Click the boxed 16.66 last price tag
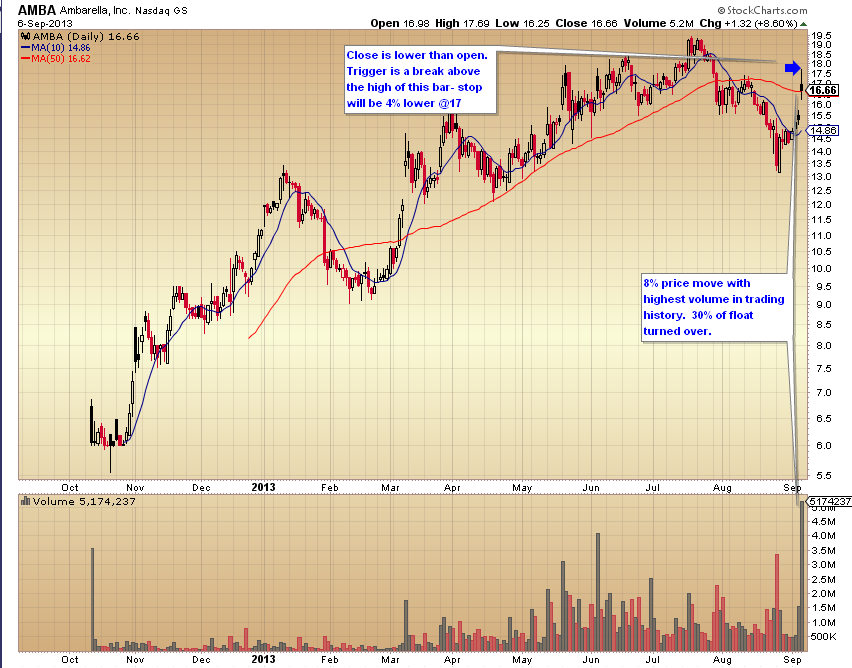Image resolution: width=852 pixels, height=668 pixels. click(823, 90)
